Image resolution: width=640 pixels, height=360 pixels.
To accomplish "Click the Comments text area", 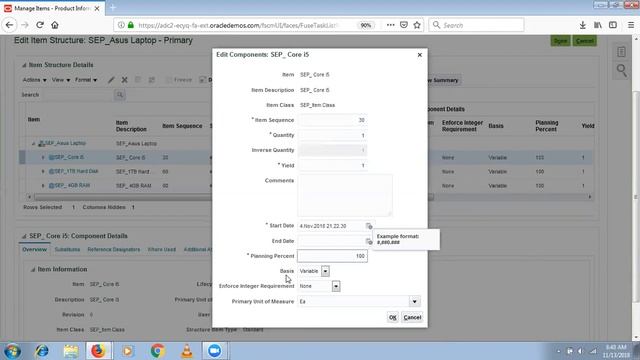I will [345, 196].
